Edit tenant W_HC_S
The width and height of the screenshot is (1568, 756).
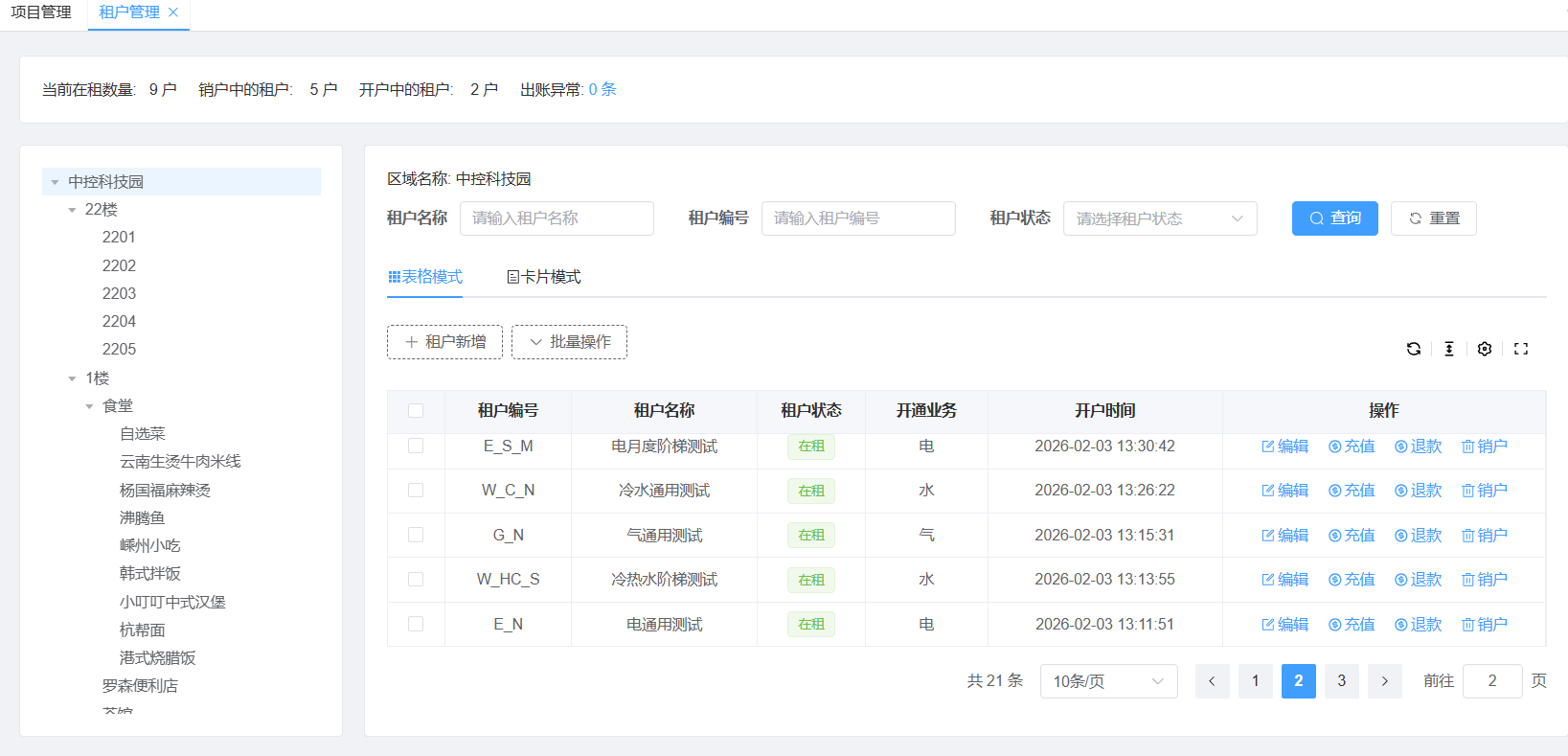1284,580
